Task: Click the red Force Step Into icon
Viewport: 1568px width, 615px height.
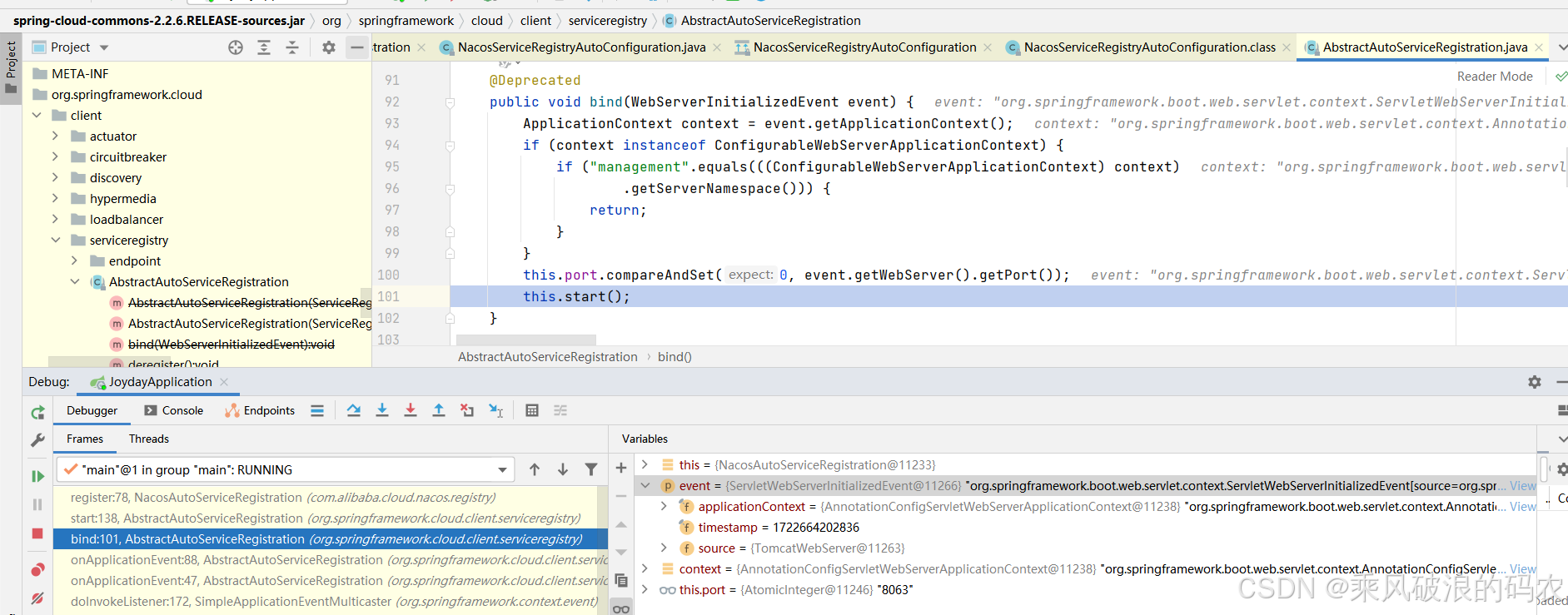Action: click(411, 410)
